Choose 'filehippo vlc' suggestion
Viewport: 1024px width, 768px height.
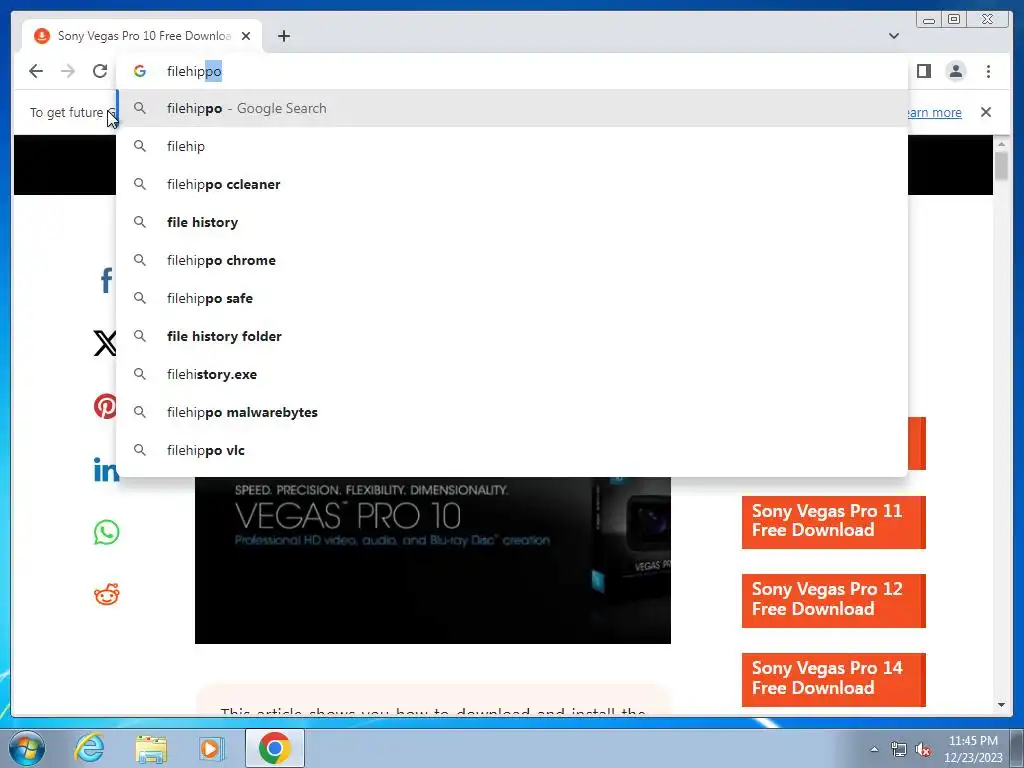point(512,450)
